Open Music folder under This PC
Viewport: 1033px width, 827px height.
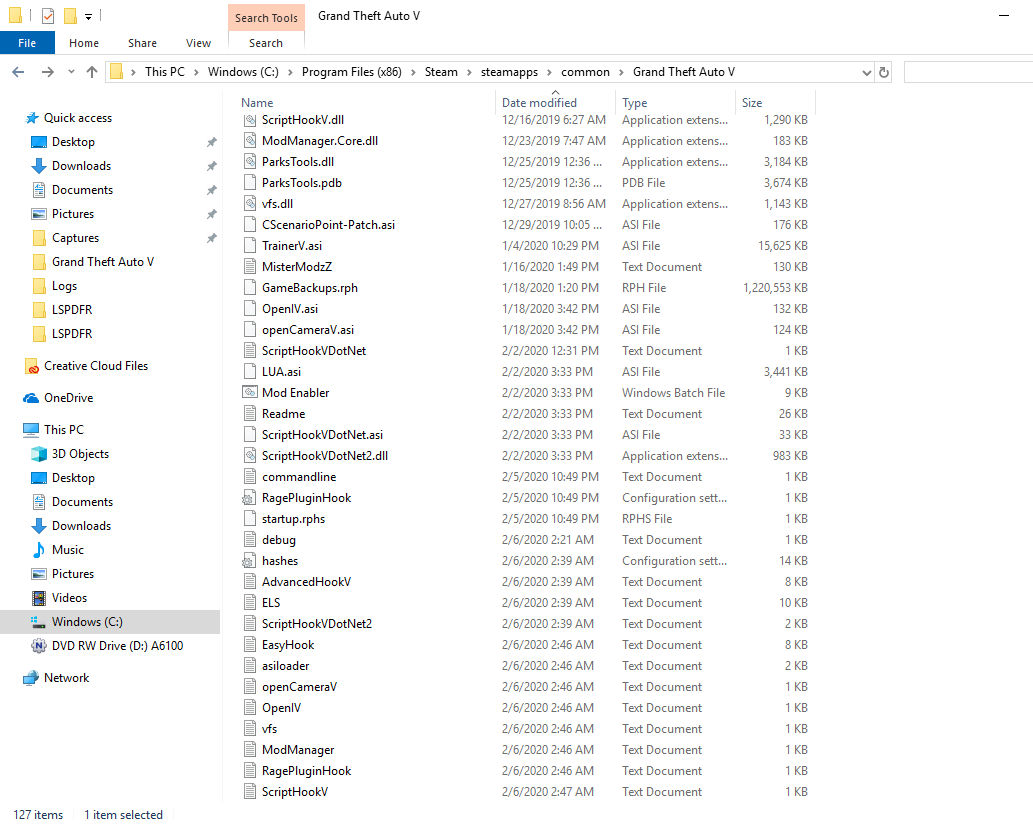pyautogui.click(x=67, y=550)
